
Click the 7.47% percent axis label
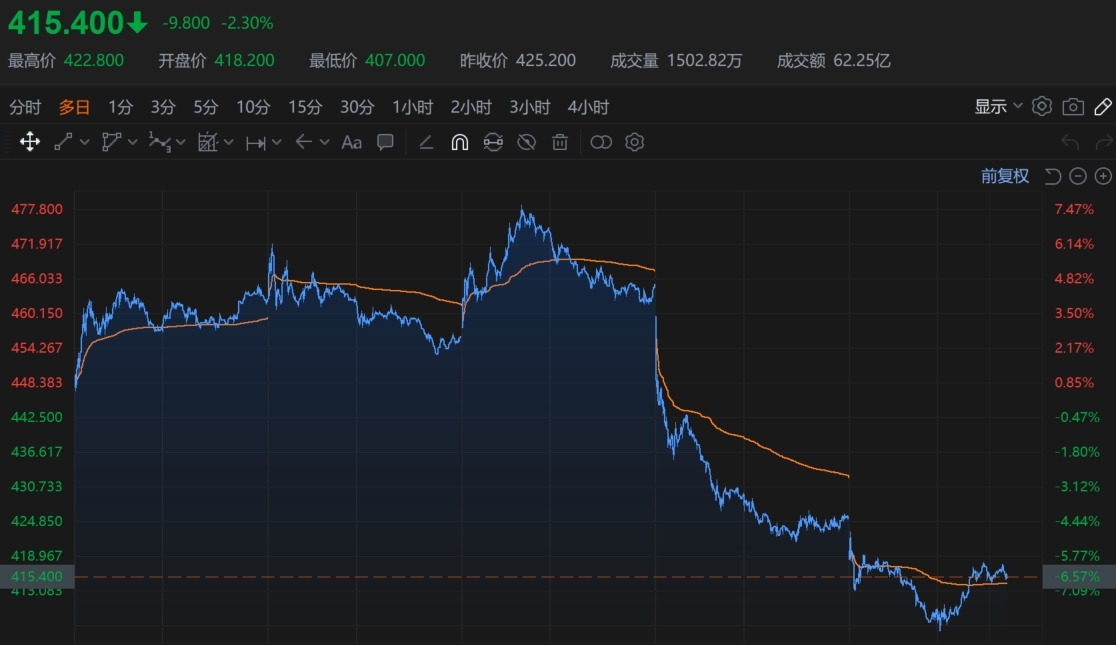pyautogui.click(x=1074, y=209)
